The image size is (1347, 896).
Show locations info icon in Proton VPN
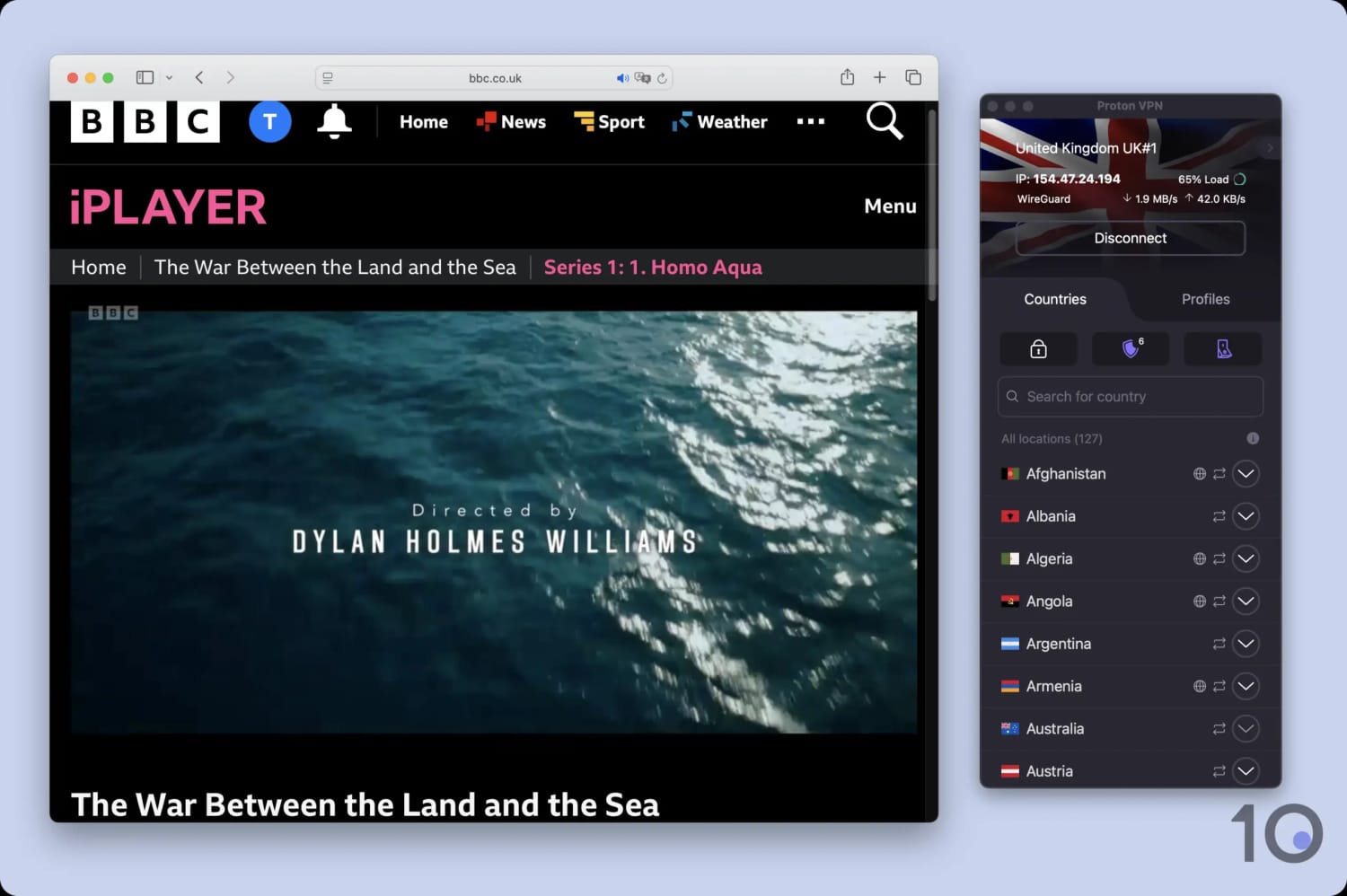tap(1253, 438)
